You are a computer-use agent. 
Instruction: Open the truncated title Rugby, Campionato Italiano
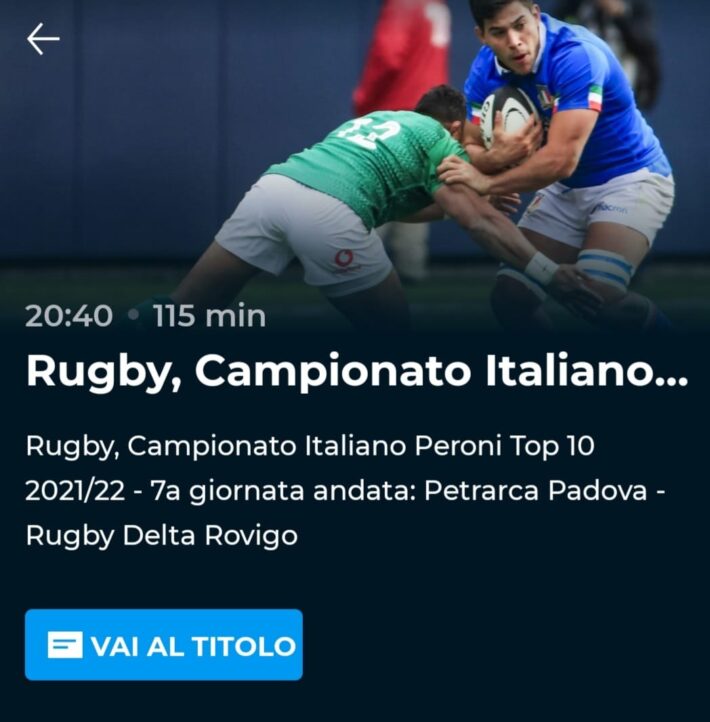click(x=357, y=371)
